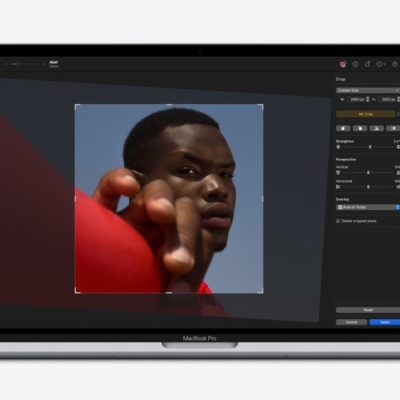This screenshot has height=400, width=400.
Task: Click the top-right crop corner handle
Action: click(261, 107)
